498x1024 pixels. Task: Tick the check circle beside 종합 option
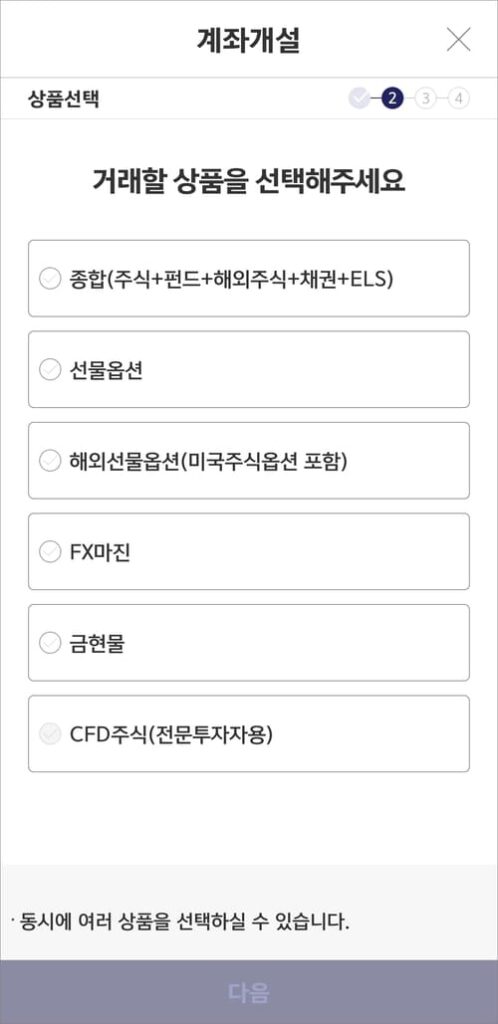point(50,279)
